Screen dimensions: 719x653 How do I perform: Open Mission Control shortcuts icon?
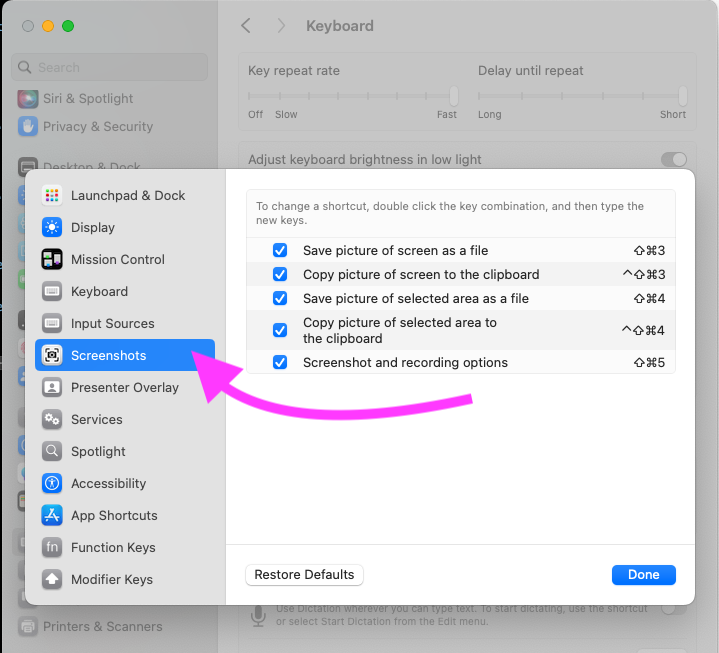point(53,260)
